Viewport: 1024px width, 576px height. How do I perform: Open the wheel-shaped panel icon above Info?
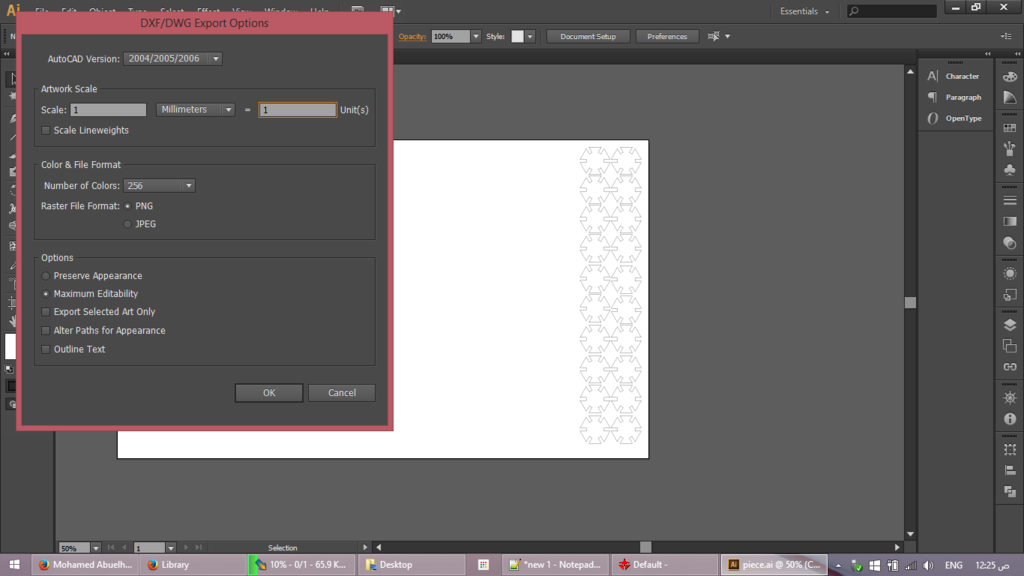pyautogui.click(x=1010, y=398)
